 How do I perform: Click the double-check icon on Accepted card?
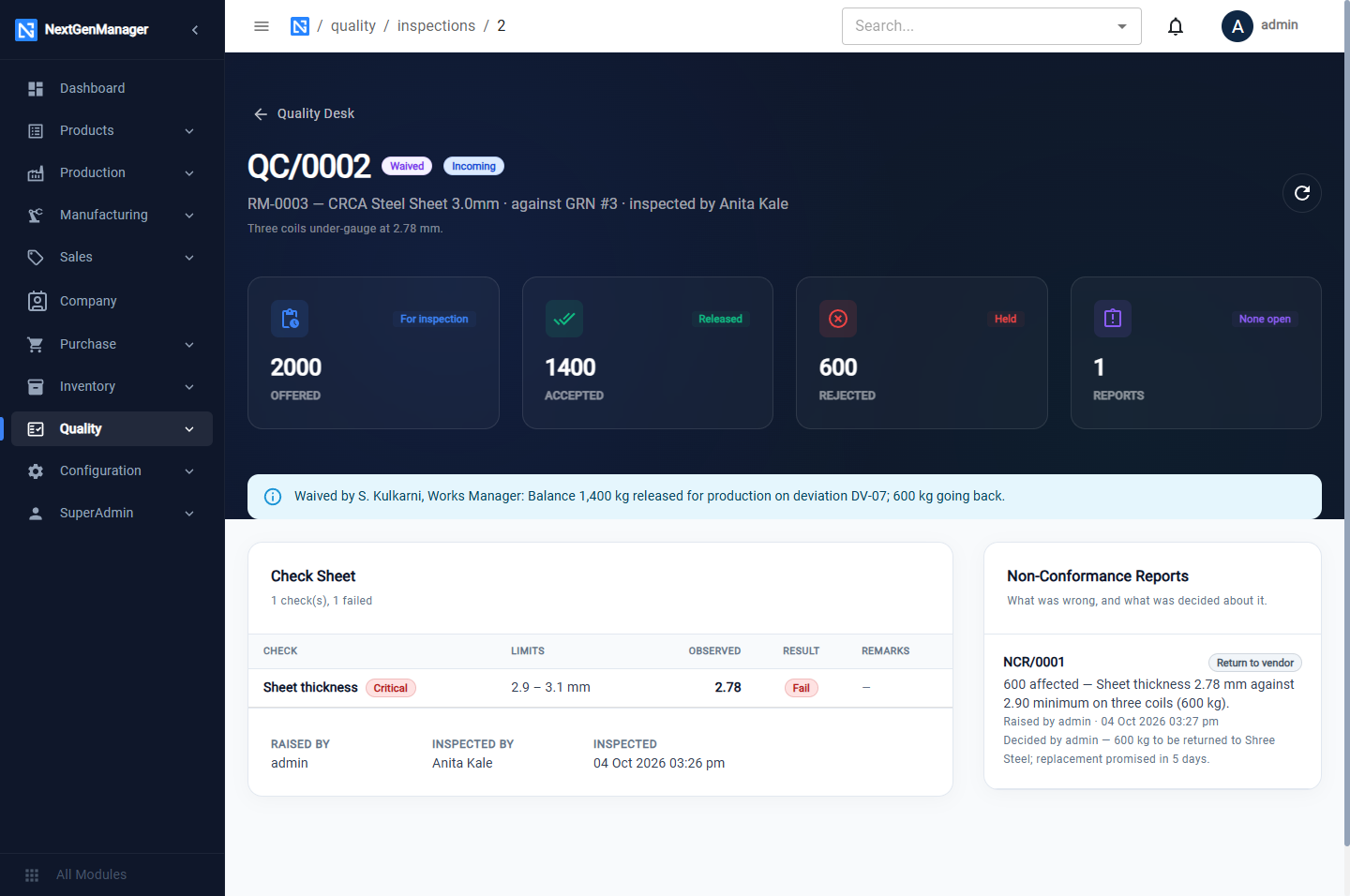[x=564, y=319]
